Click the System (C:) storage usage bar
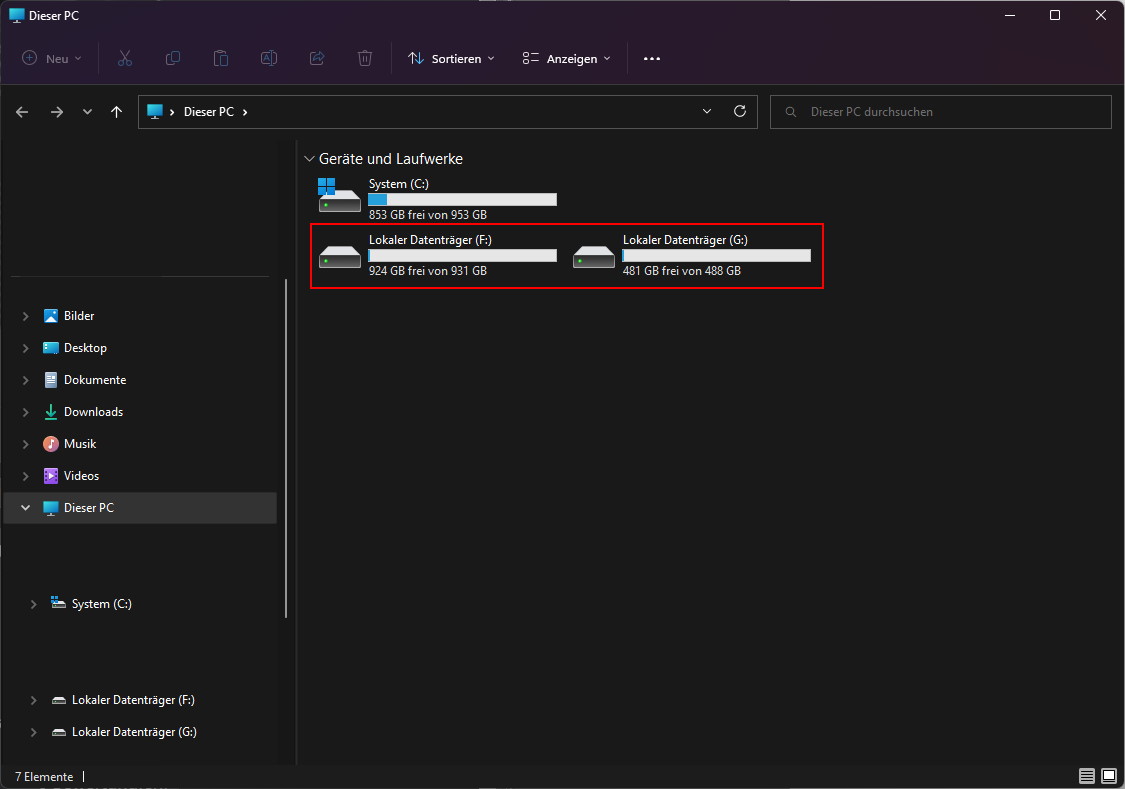 point(462,200)
